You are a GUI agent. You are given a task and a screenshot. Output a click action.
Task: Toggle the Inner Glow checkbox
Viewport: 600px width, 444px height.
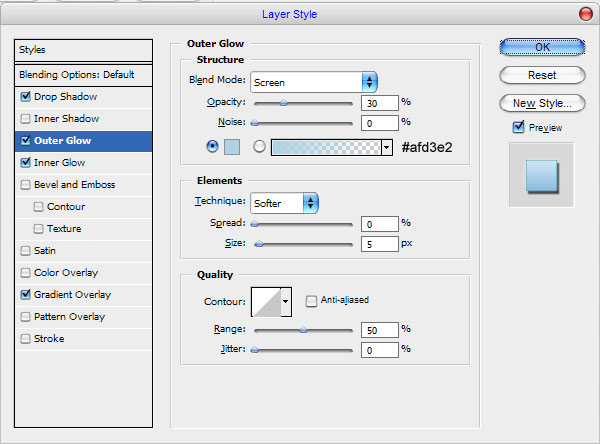tap(26, 163)
